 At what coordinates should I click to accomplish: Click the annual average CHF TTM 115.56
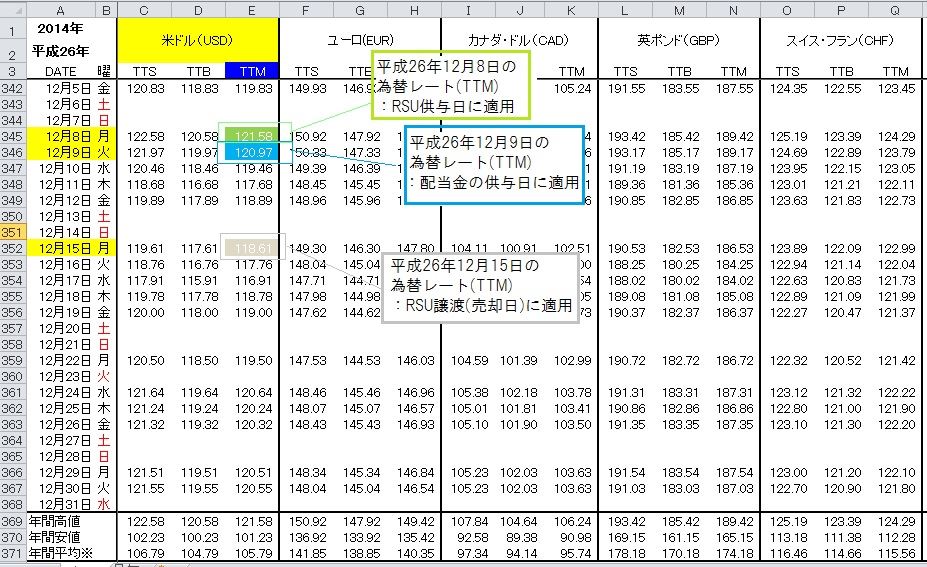pos(896,553)
